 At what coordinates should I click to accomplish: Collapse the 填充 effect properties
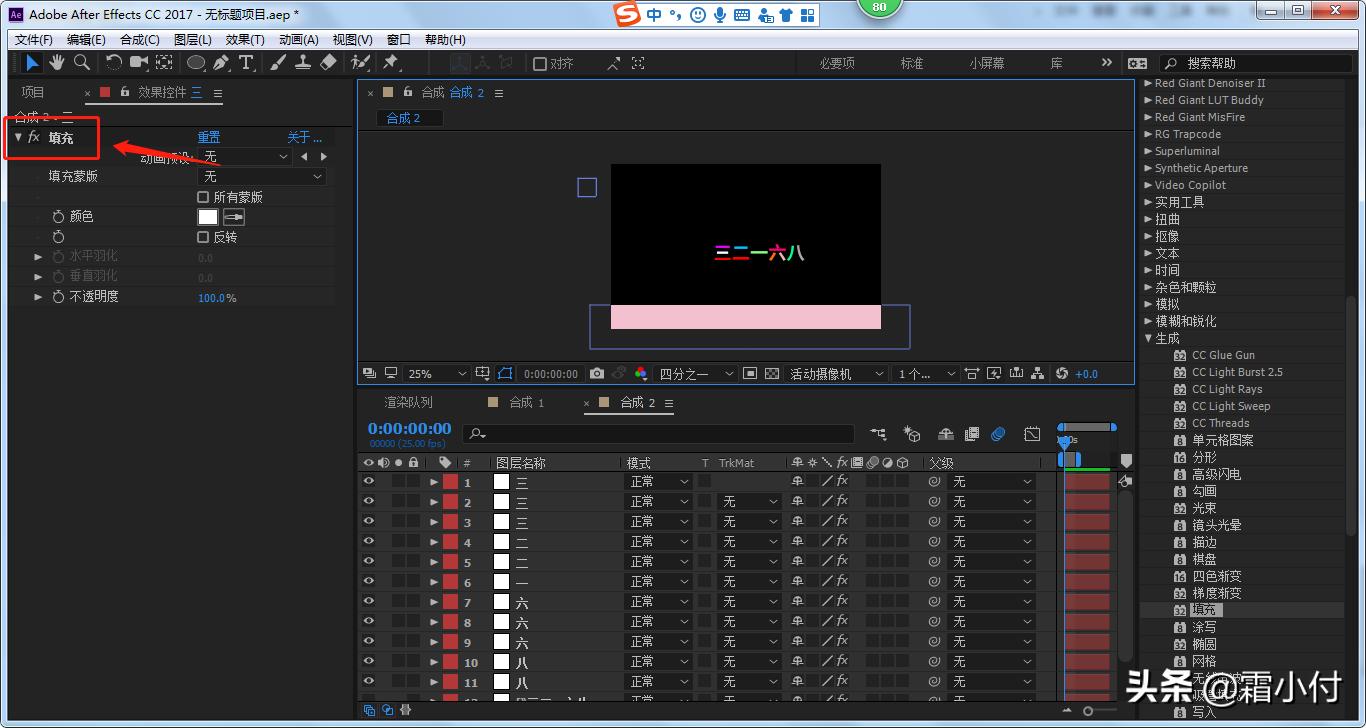coord(19,137)
